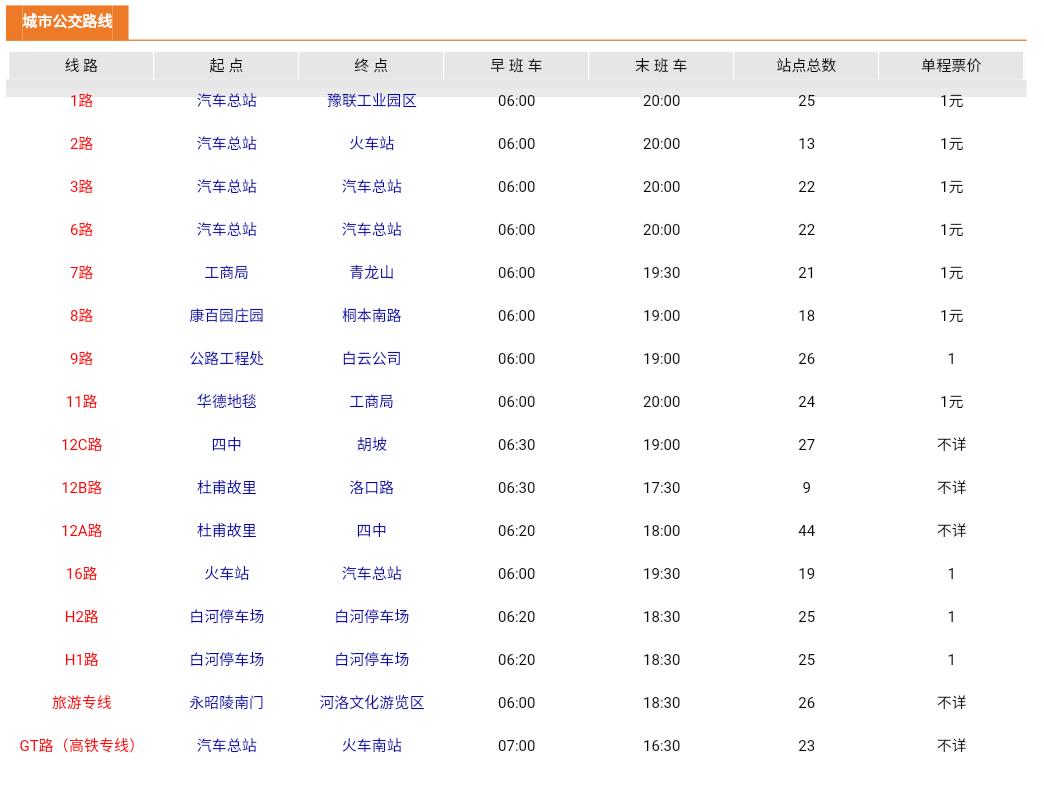Open the 白河停车场 station link

point(224,617)
